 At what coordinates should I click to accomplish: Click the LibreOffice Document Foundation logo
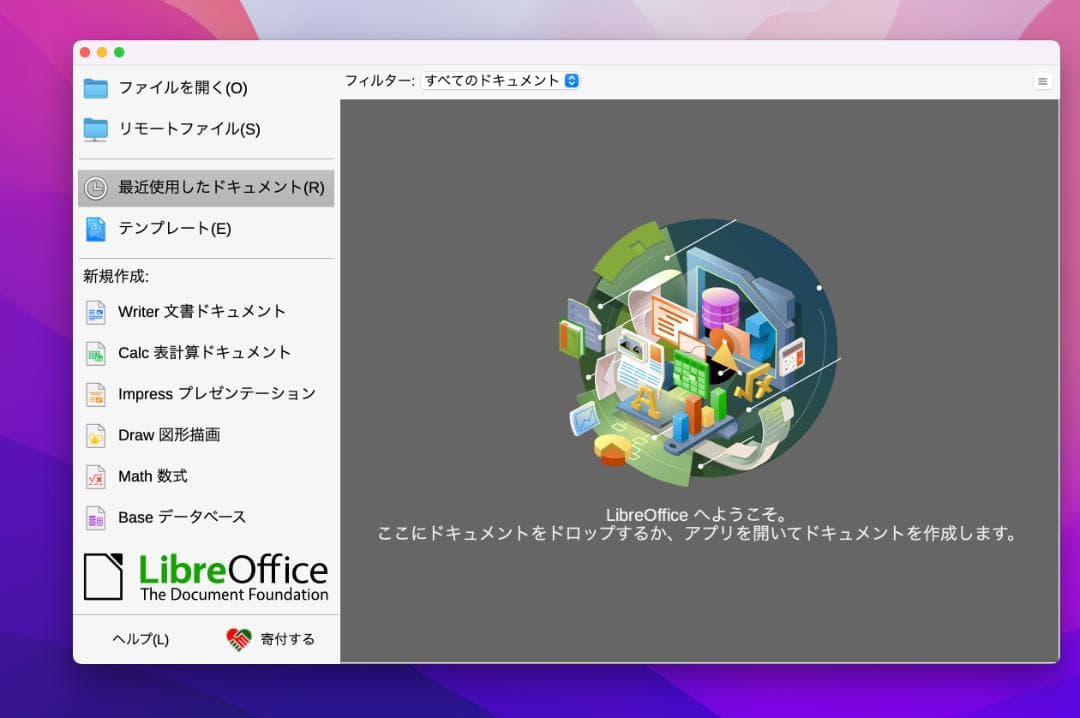tap(205, 575)
